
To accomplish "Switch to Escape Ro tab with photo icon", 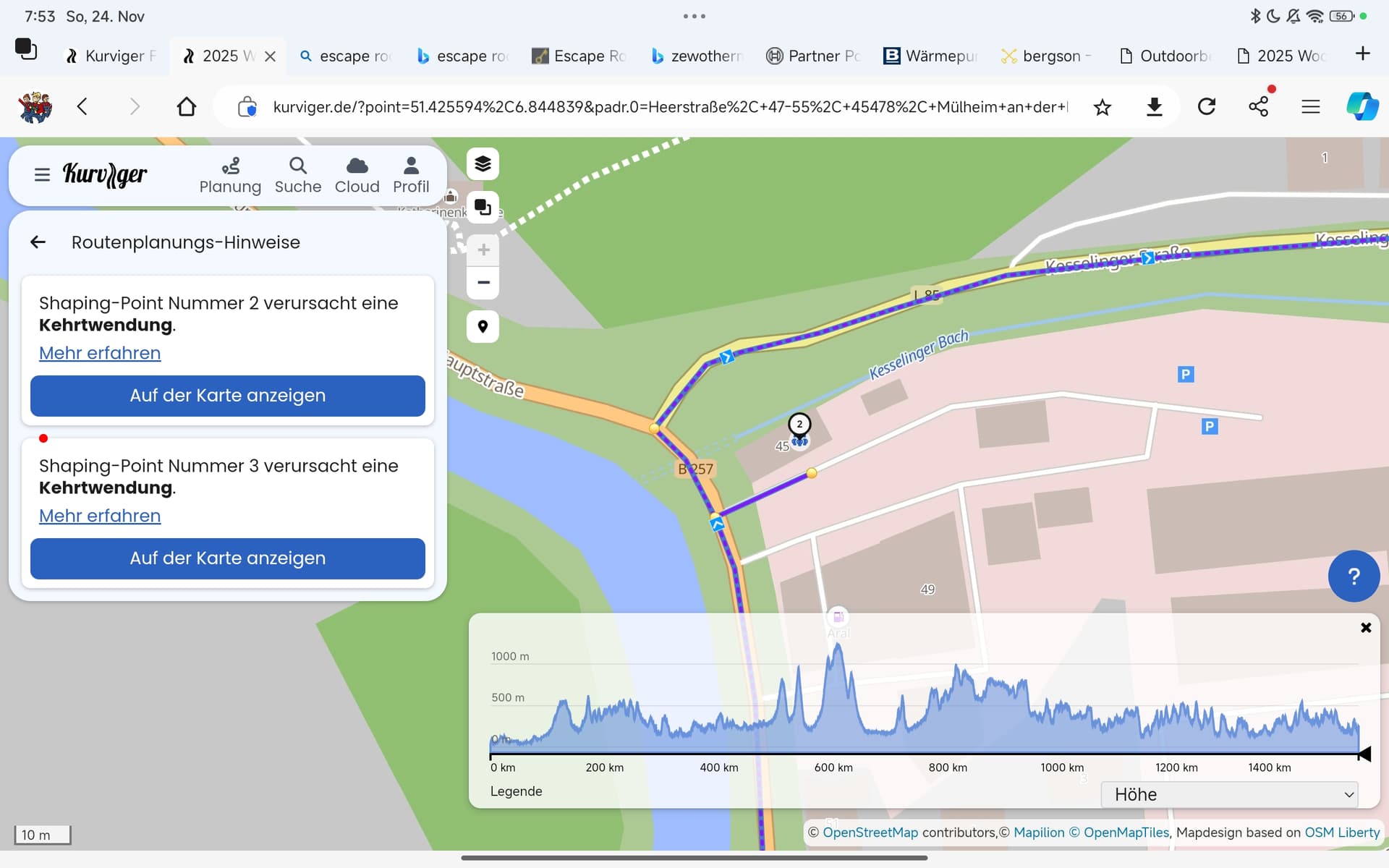I will click(580, 56).
